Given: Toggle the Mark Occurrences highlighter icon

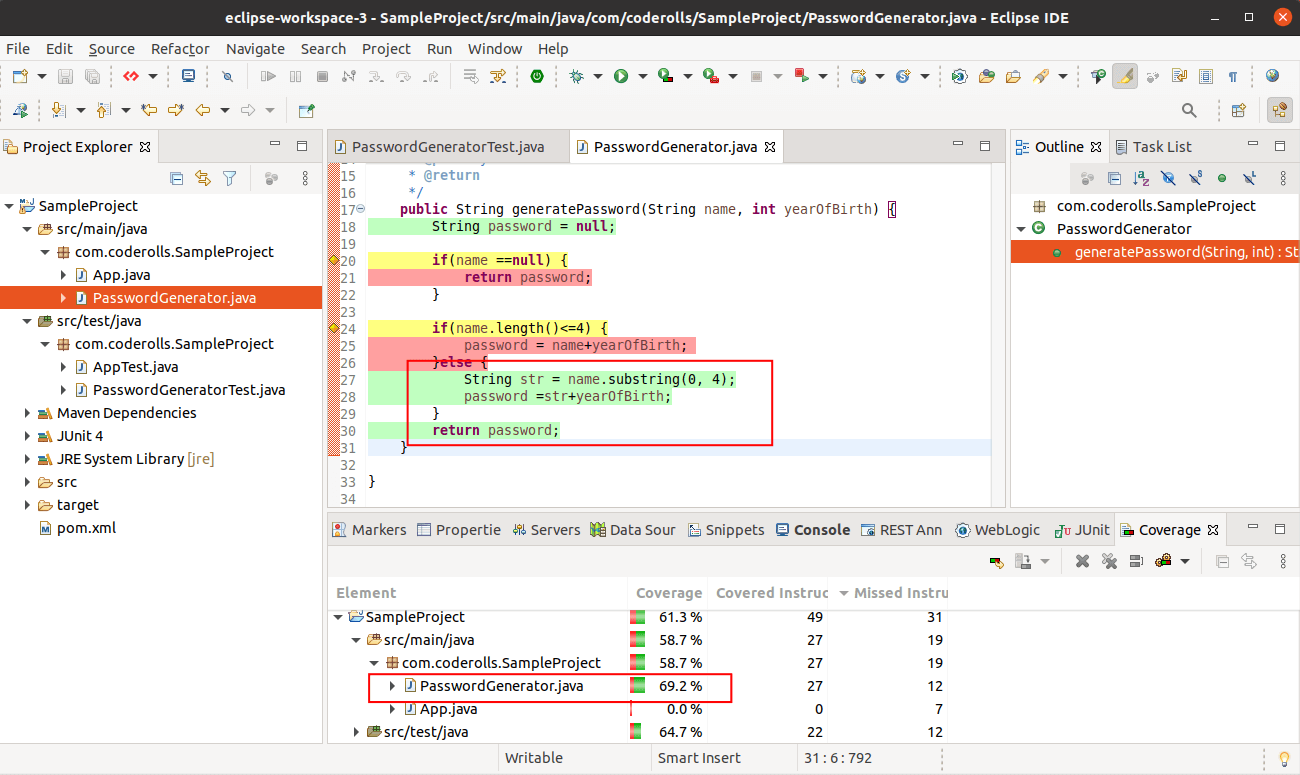Looking at the screenshot, I should (1124, 76).
